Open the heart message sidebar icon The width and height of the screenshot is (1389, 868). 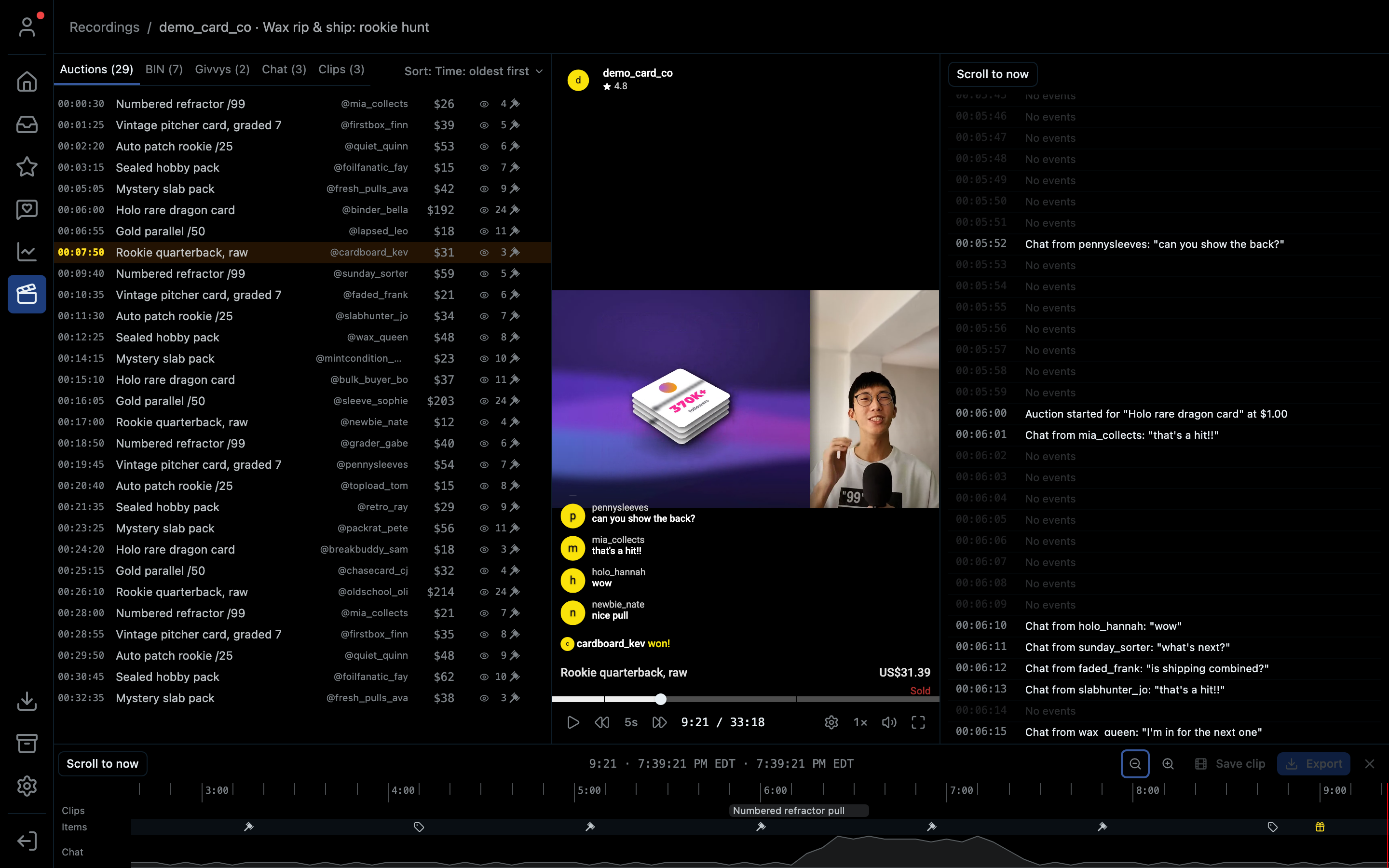click(27, 209)
